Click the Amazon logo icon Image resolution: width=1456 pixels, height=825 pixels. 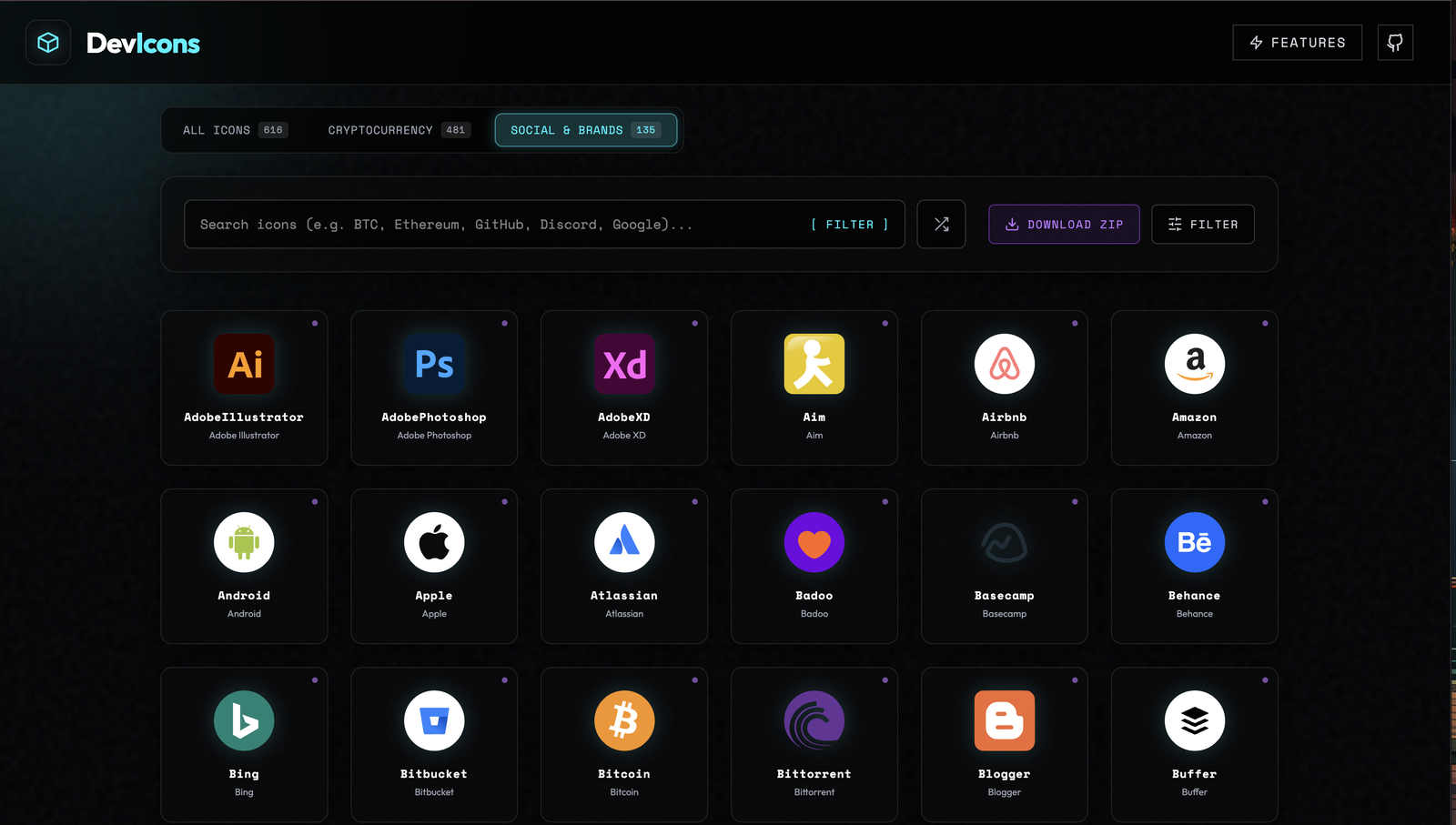[1195, 364]
